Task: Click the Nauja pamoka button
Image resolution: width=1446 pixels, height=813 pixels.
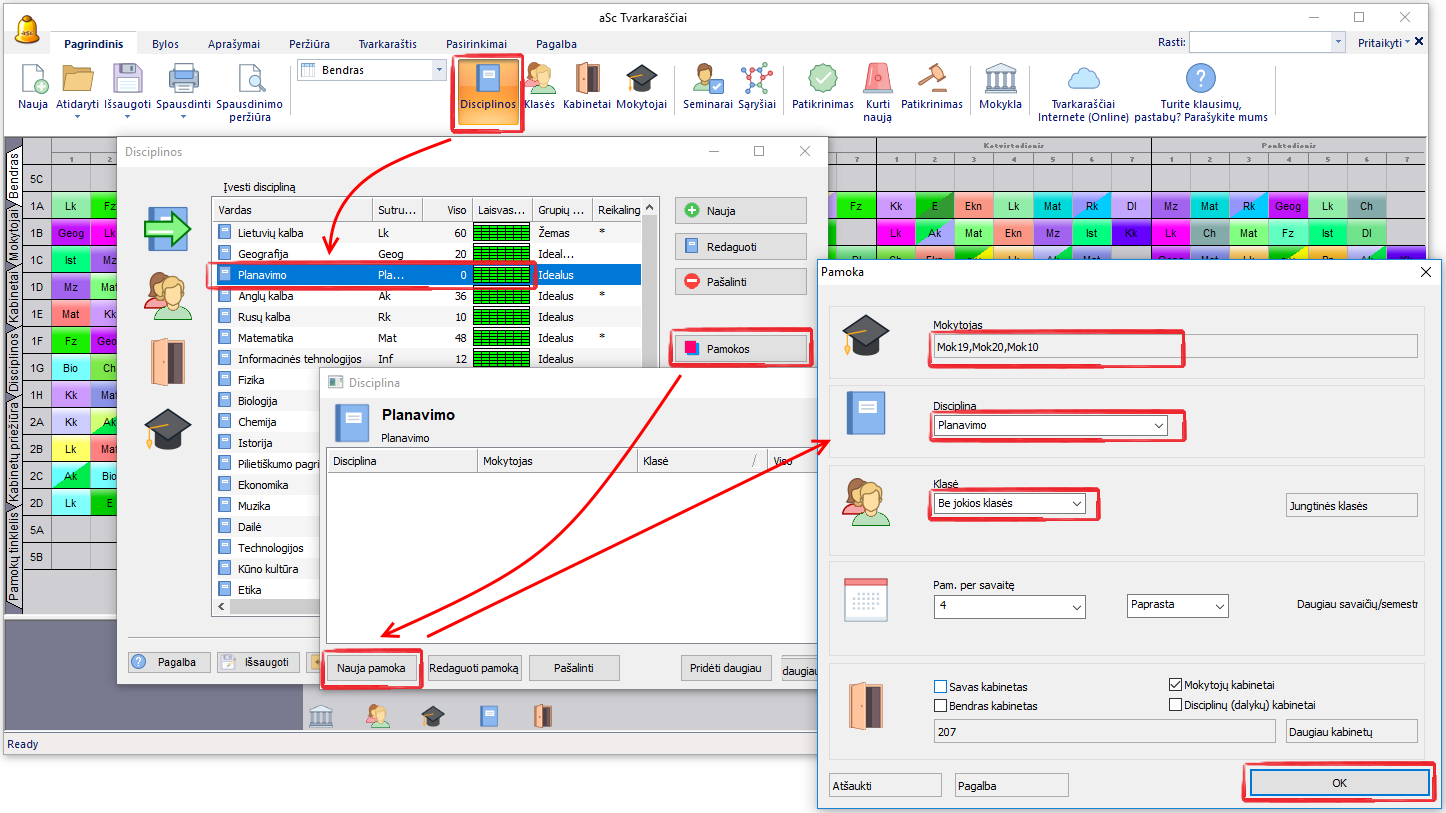Action: [x=371, y=669]
